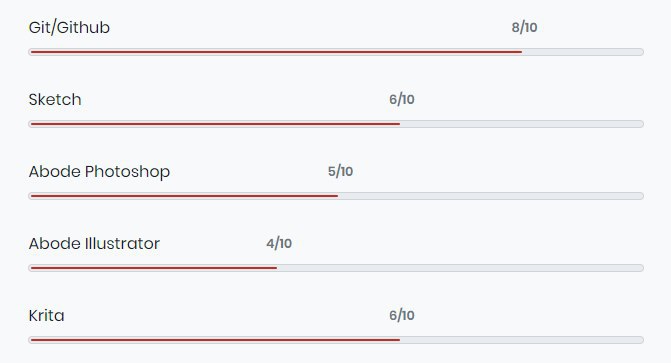Click the 4/10 score for Abode Illustrator
The image size is (671, 363).
point(279,243)
